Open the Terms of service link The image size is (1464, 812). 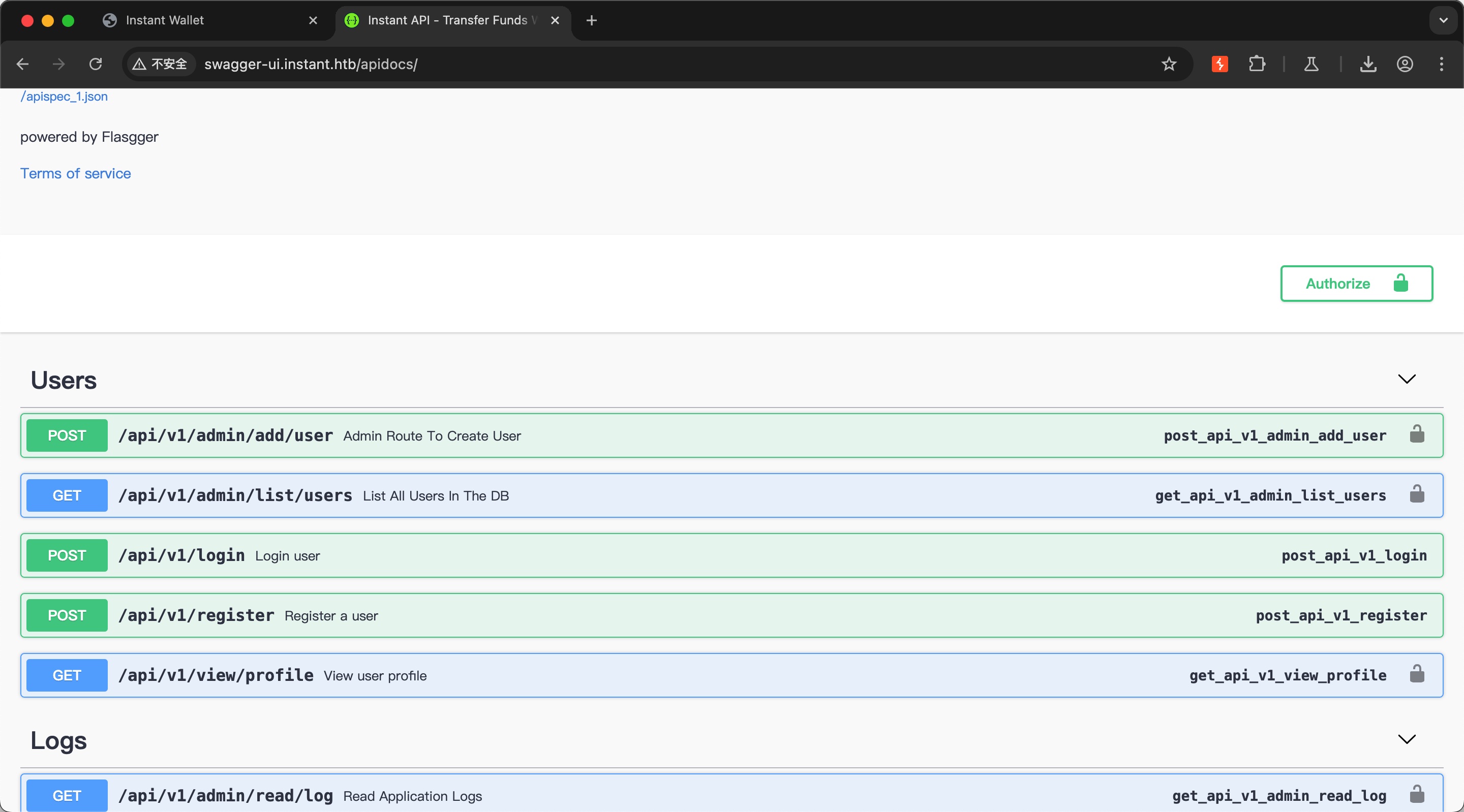tap(76, 173)
